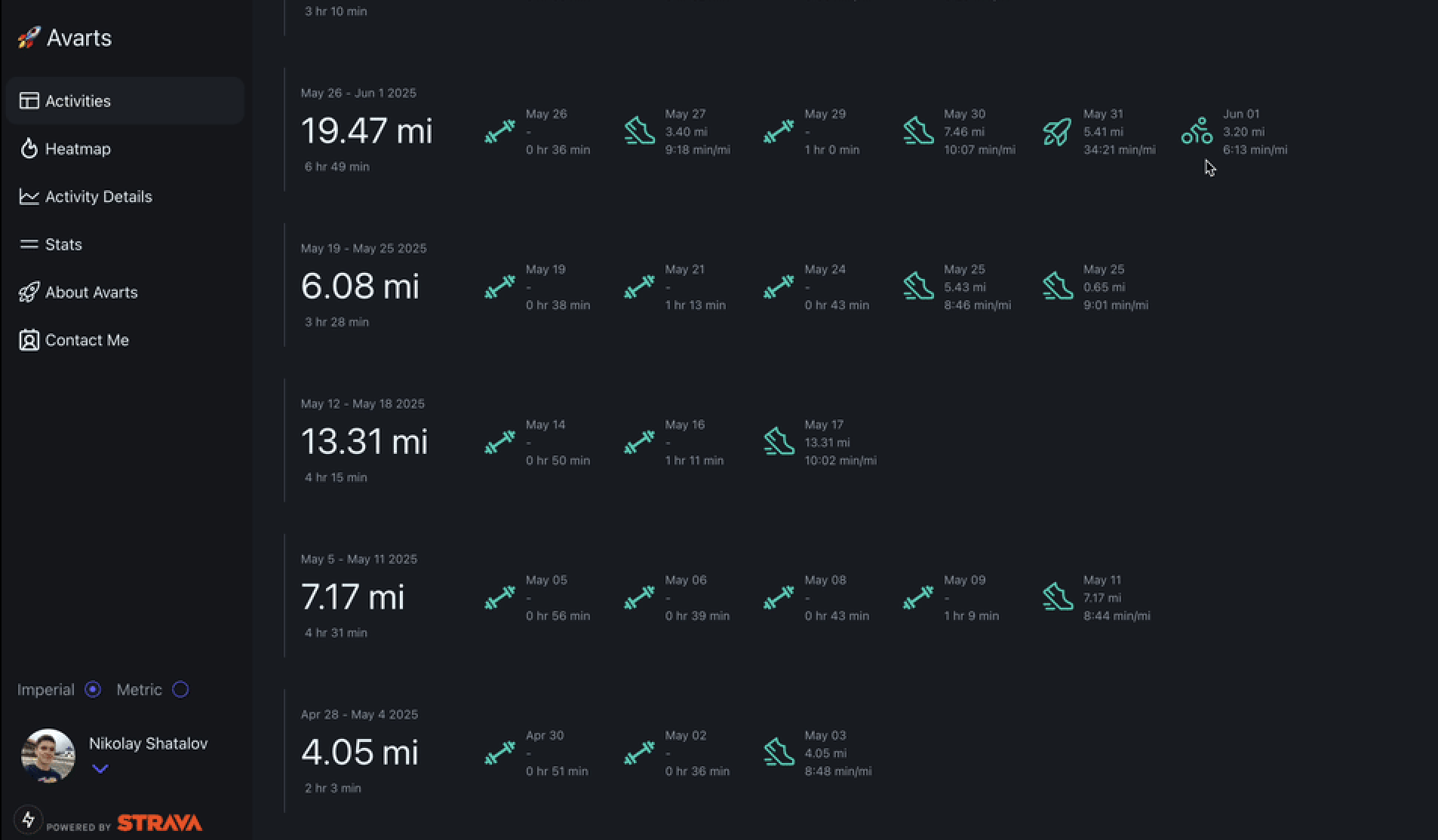Open the Strava website link

click(159, 823)
